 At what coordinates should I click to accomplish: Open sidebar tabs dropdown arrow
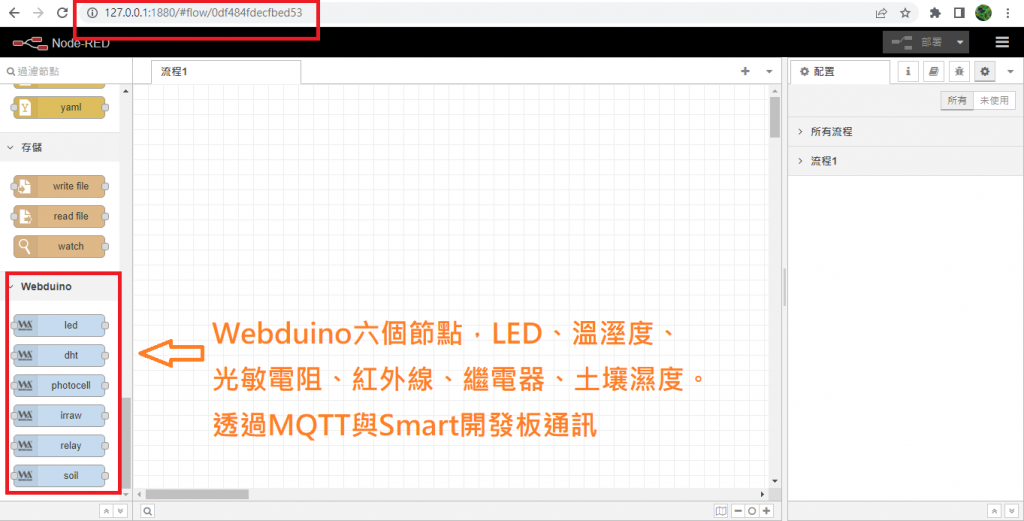point(1010,72)
